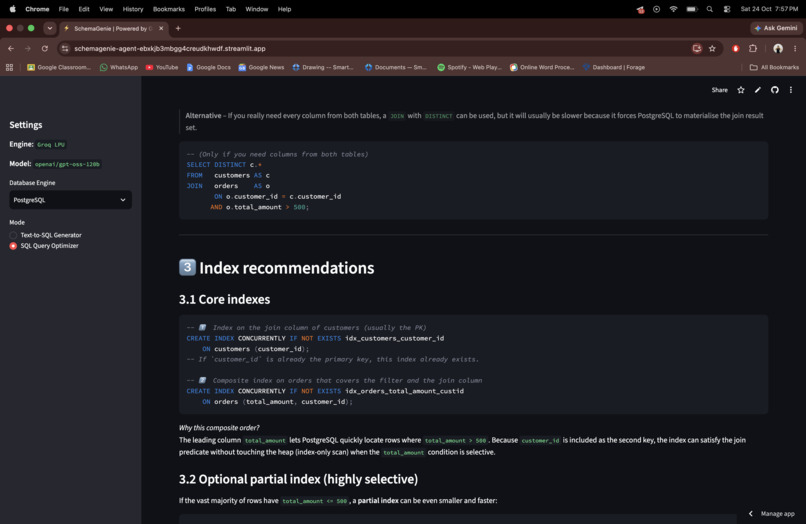Open the Tab menu
Viewport: 806px width, 524px height.
pos(231,9)
